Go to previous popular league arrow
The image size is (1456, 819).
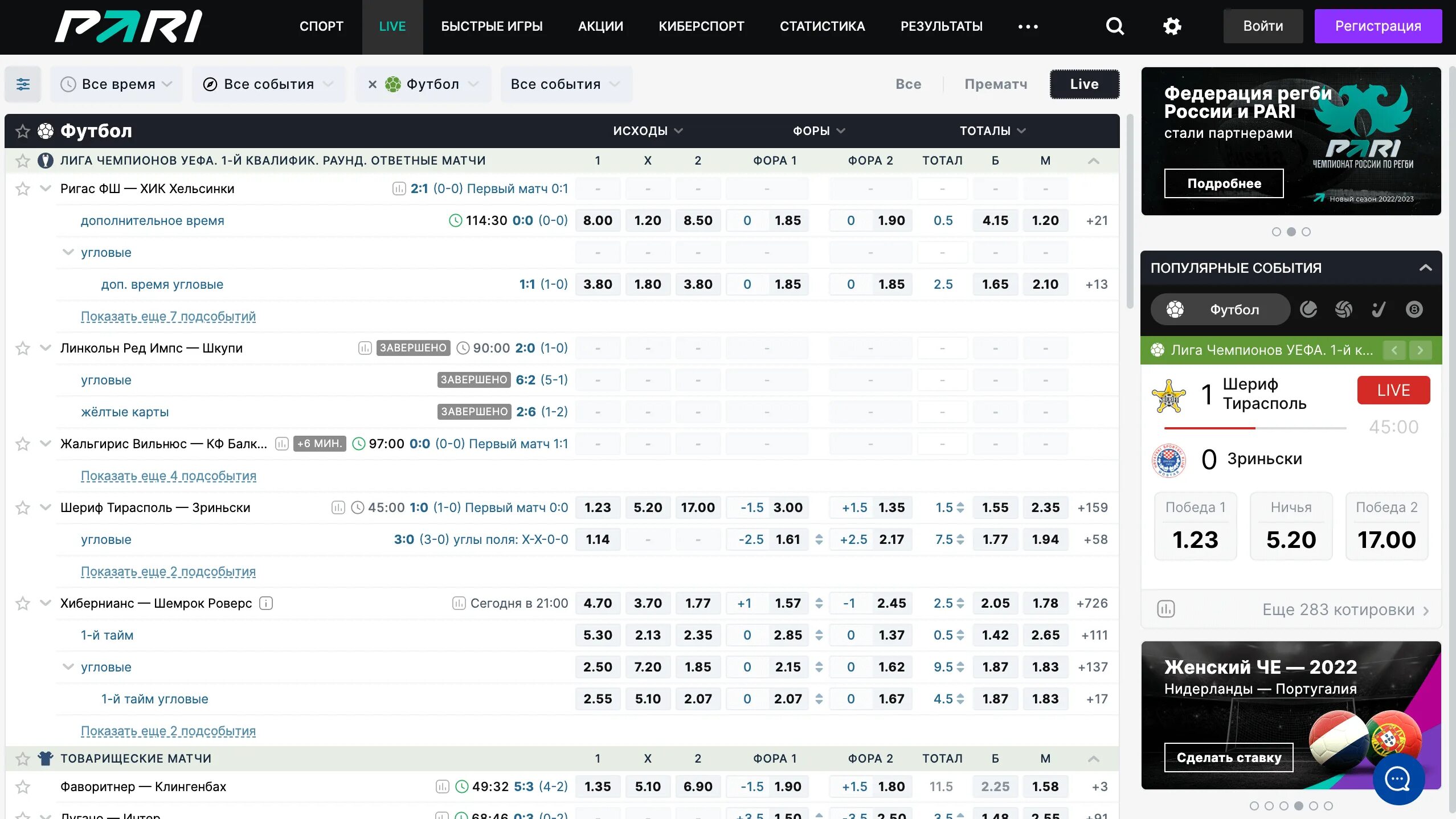[x=1394, y=350]
